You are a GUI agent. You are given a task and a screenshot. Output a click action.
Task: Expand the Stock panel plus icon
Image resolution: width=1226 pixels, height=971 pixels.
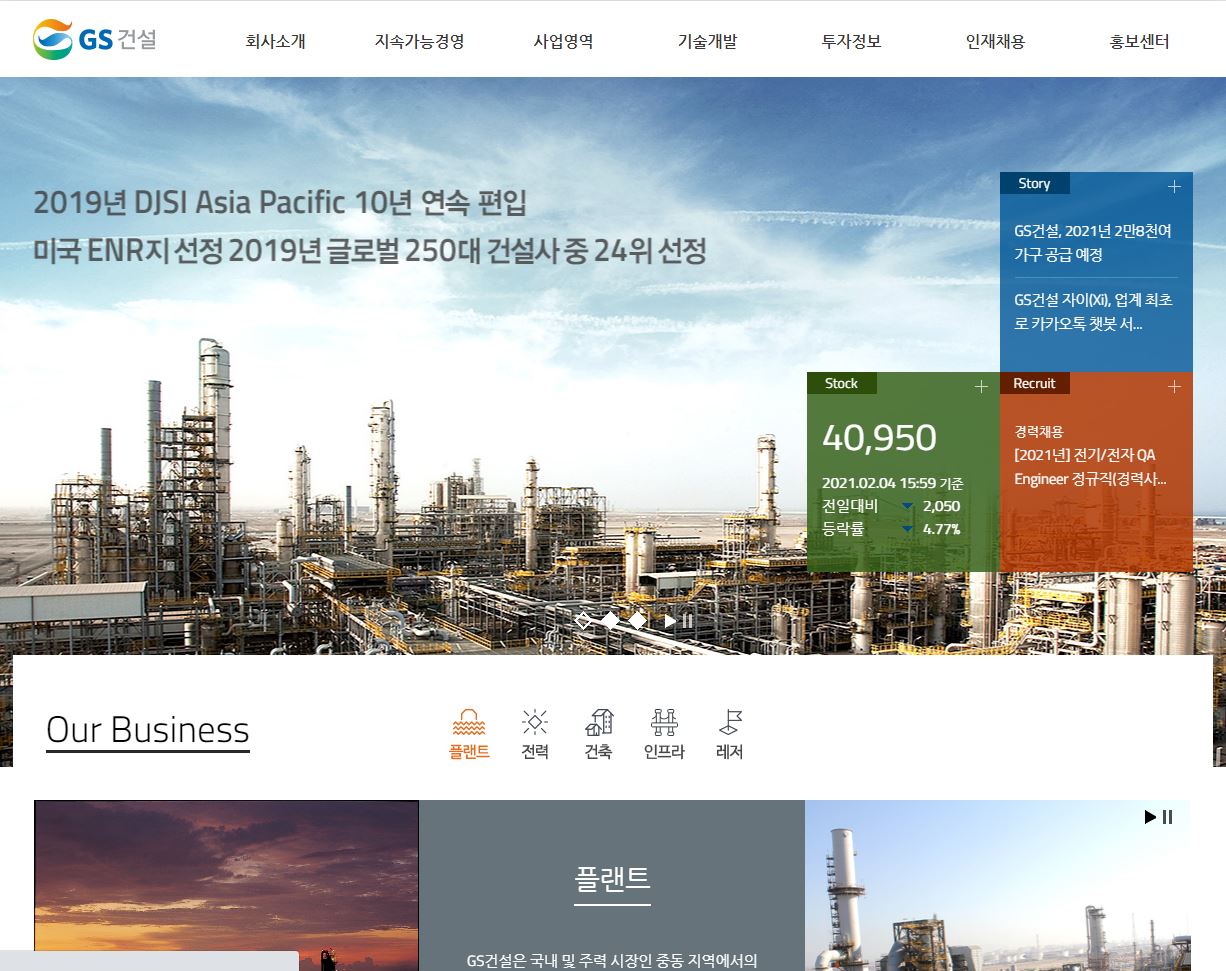click(x=981, y=386)
